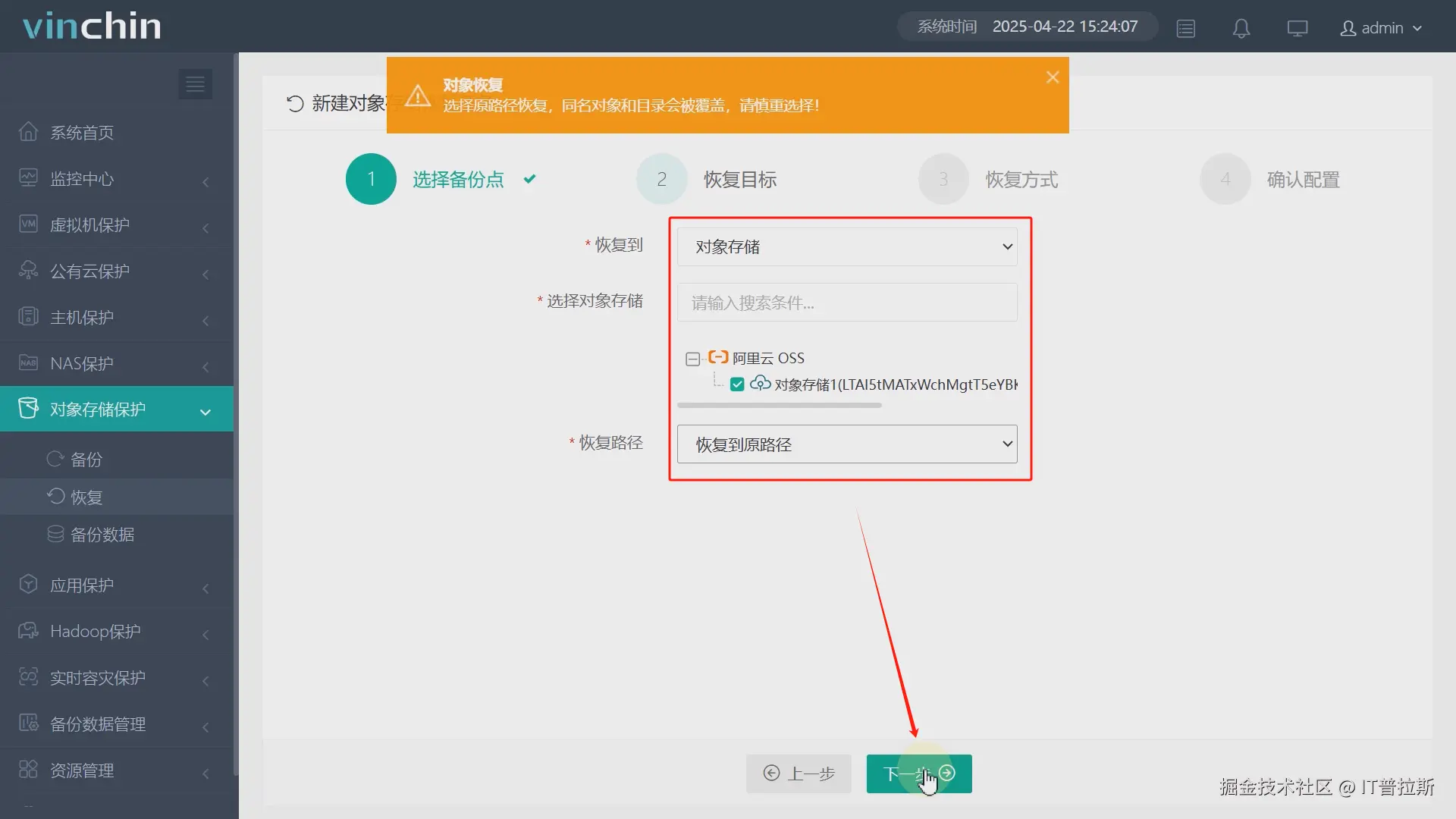
Task: Click the 监控中心 monitor icon
Action: [28, 178]
